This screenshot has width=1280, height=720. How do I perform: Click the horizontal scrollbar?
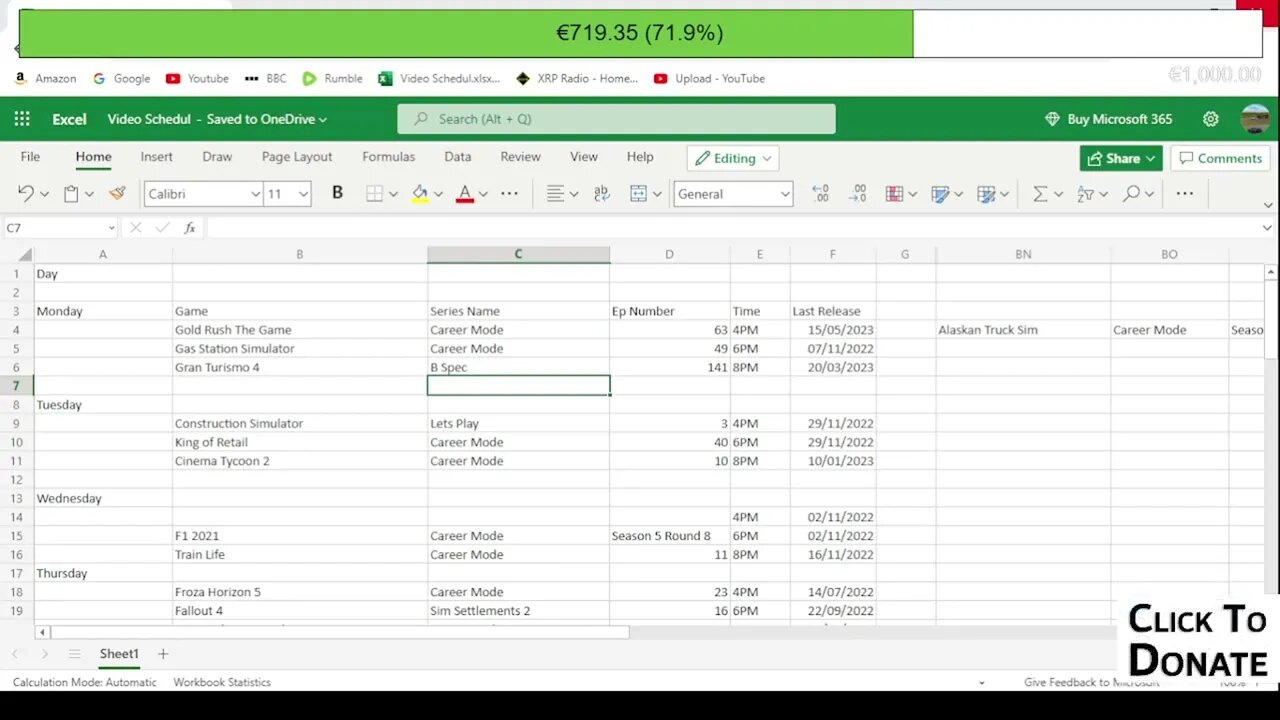[340, 632]
